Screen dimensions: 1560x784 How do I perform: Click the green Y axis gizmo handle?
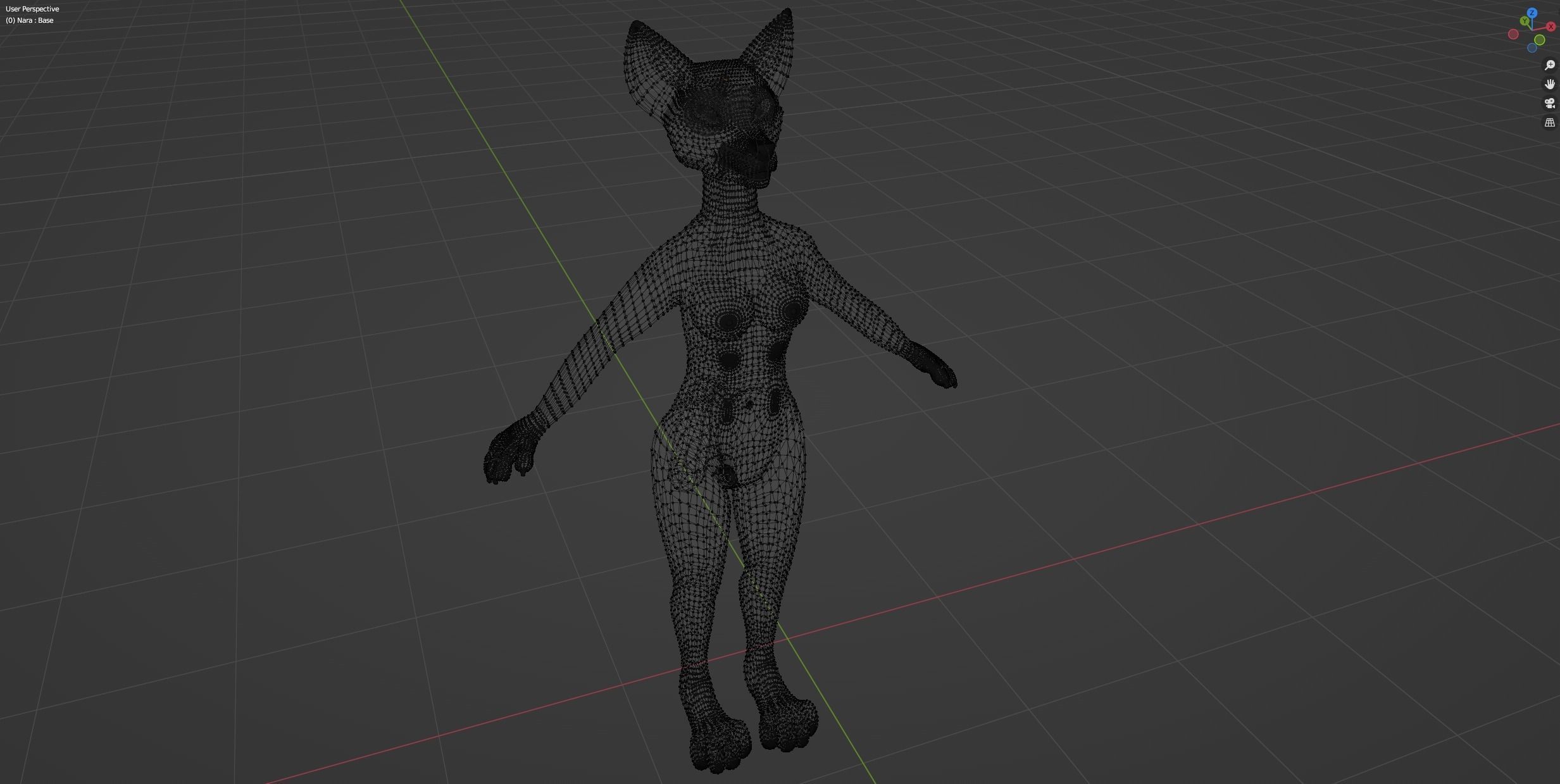coord(1525,21)
